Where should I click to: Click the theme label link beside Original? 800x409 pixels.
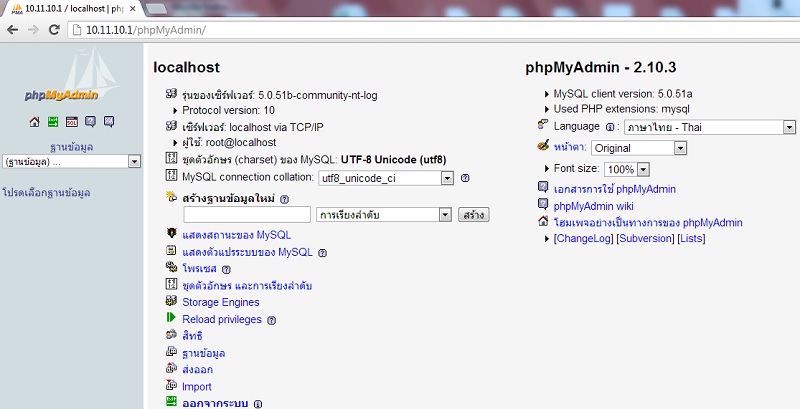pyautogui.click(x=570, y=147)
